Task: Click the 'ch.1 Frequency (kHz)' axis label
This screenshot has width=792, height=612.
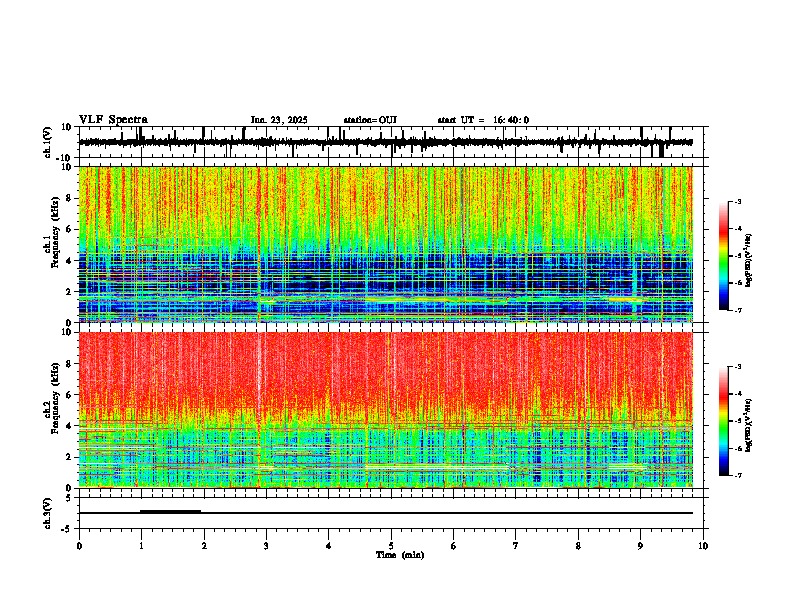Action: 53,234
